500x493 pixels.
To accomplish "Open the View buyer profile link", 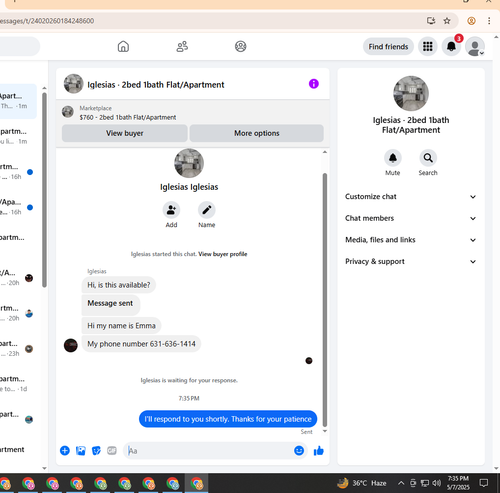I will pyautogui.click(x=223, y=254).
